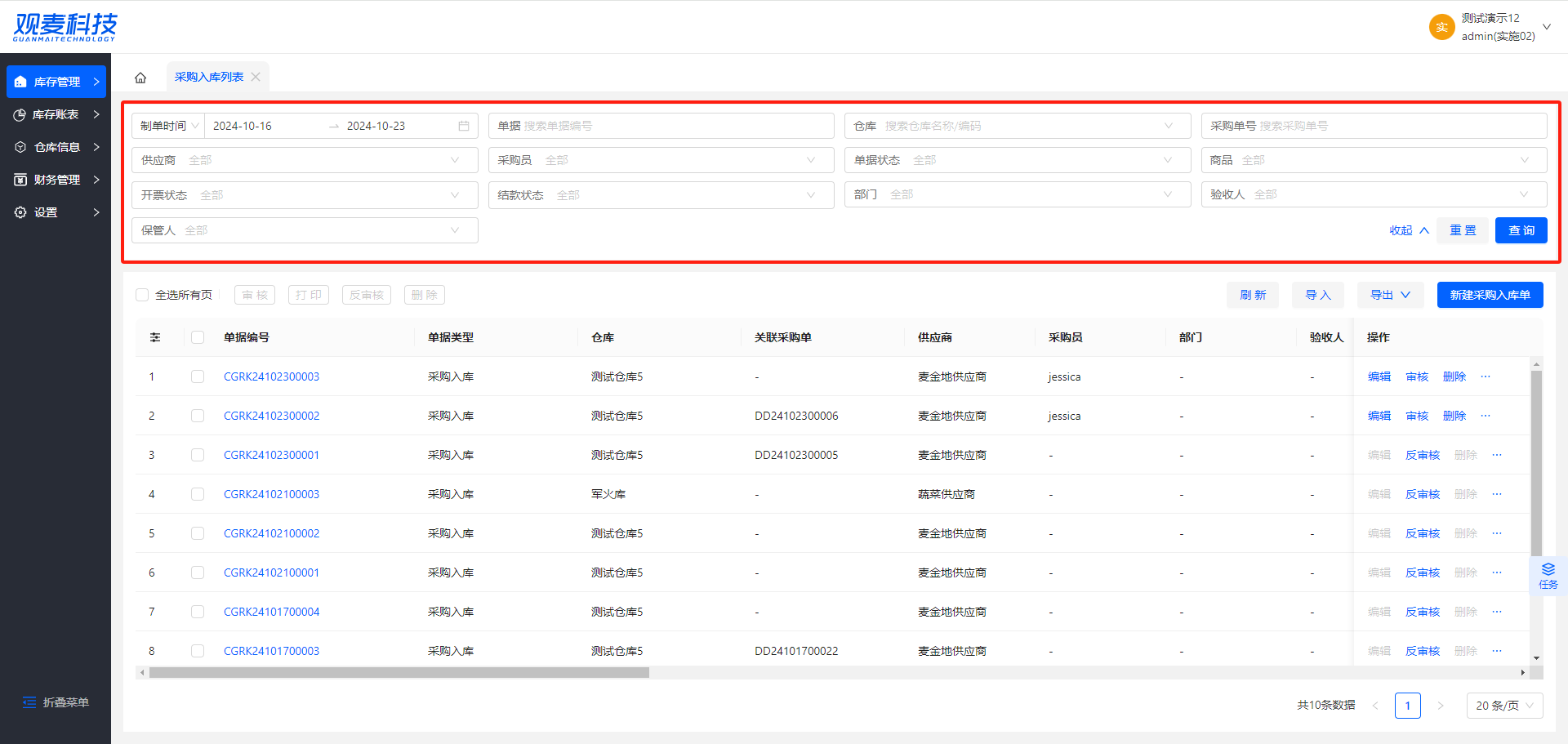
Task: Open the admin account dropdown arrow
Action: pyautogui.click(x=1546, y=27)
